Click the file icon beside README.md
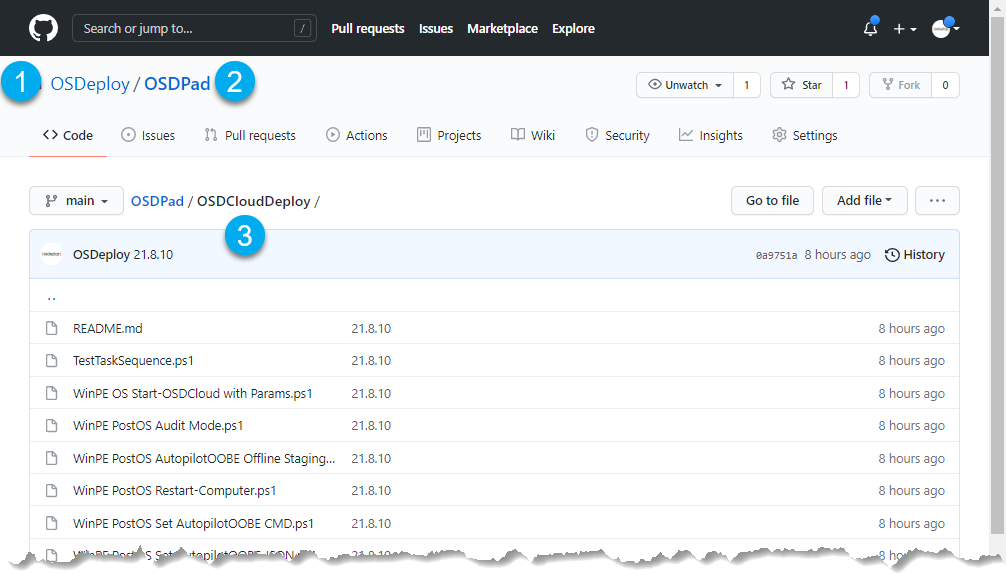The height and width of the screenshot is (575, 1006). [51, 329]
